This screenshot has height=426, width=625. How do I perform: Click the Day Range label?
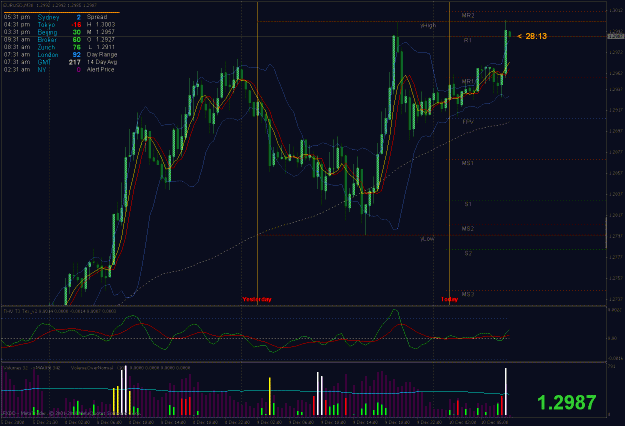[x=102, y=55]
